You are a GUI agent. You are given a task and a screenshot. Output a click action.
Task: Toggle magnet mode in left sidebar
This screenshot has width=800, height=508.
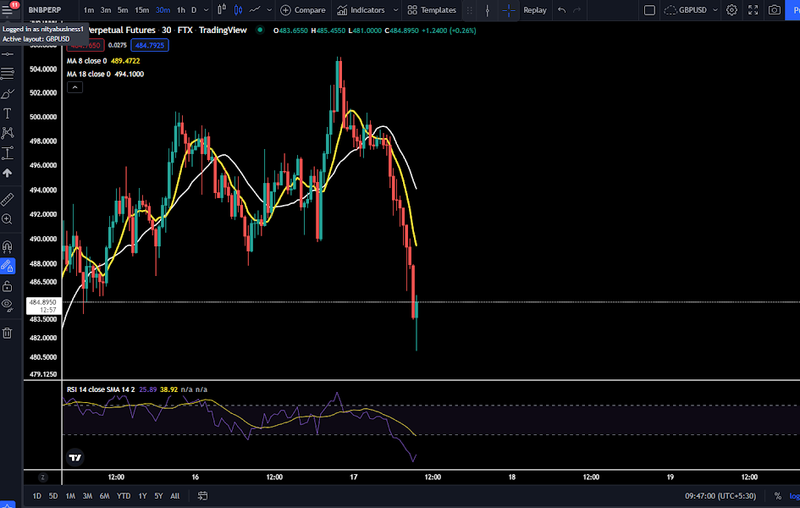[8, 246]
